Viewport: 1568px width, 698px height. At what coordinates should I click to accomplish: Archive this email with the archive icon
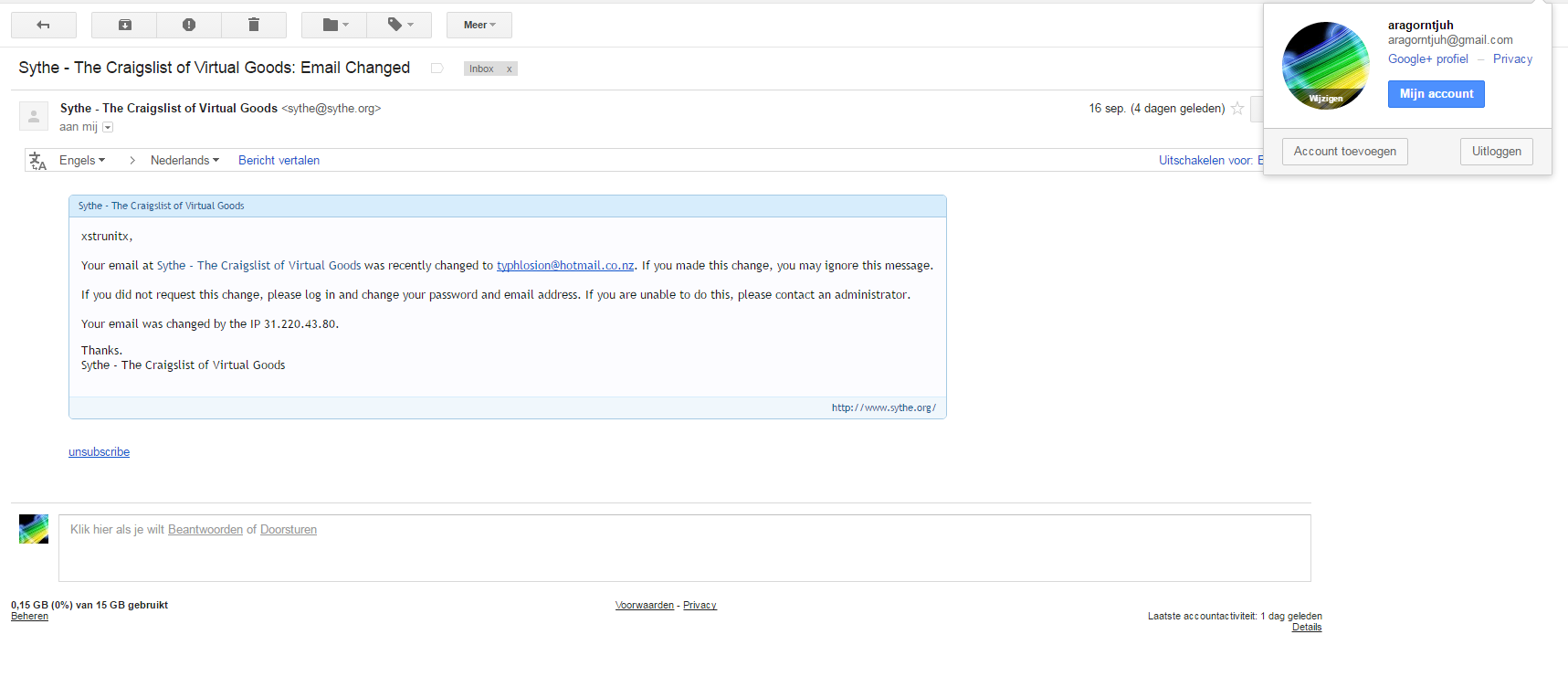click(125, 25)
